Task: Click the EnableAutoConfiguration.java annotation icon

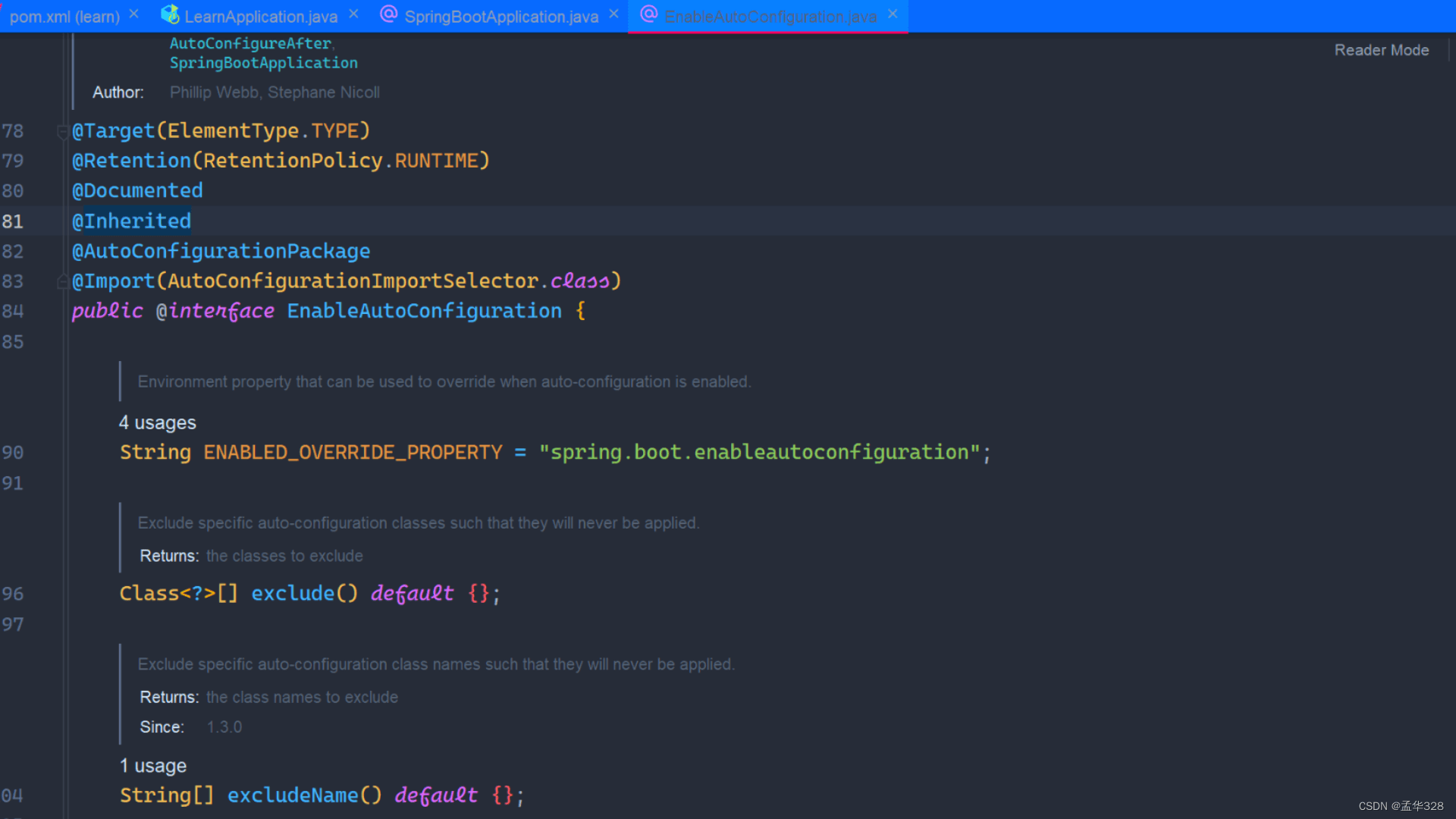Action: [648, 14]
